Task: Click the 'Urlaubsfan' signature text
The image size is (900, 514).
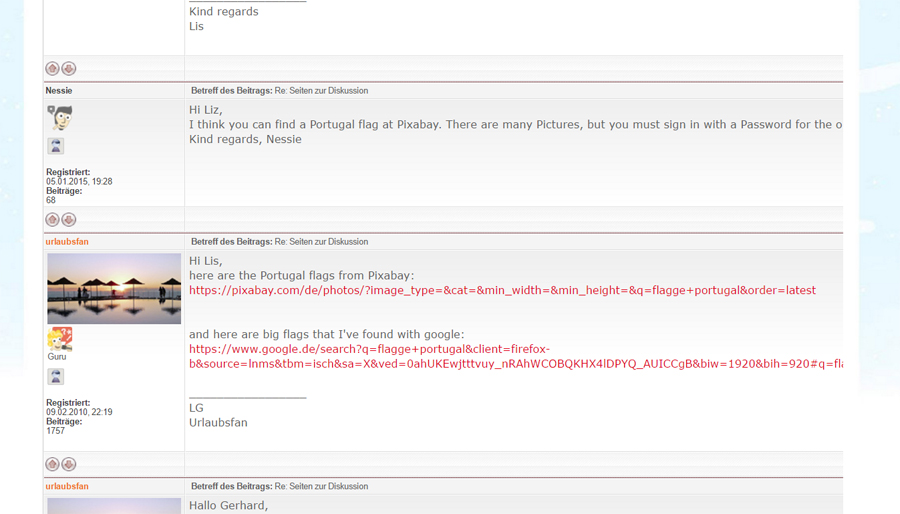Action: click(x=218, y=423)
